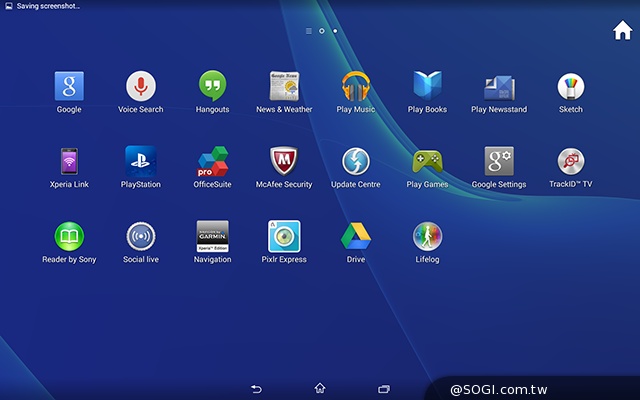This screenshot has width=640, height=400.
Task: Launch Play Games controller icon
Action: point(427,161)
